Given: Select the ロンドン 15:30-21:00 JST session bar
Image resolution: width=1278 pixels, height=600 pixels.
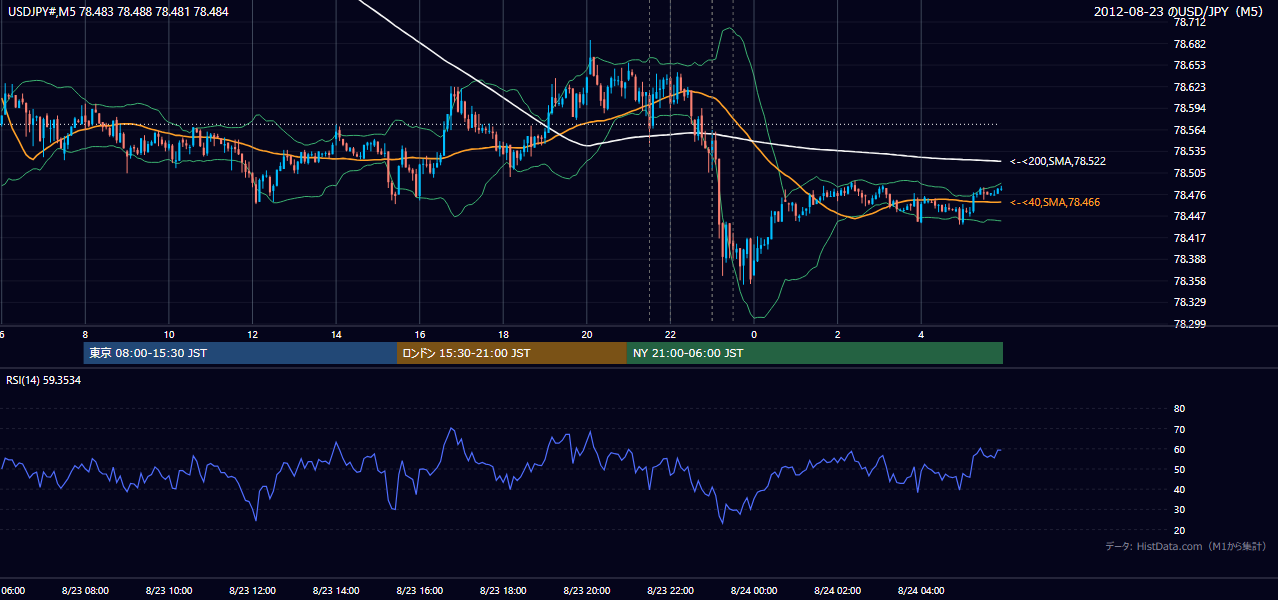Looking at the screenshot, I should point(512,353).
